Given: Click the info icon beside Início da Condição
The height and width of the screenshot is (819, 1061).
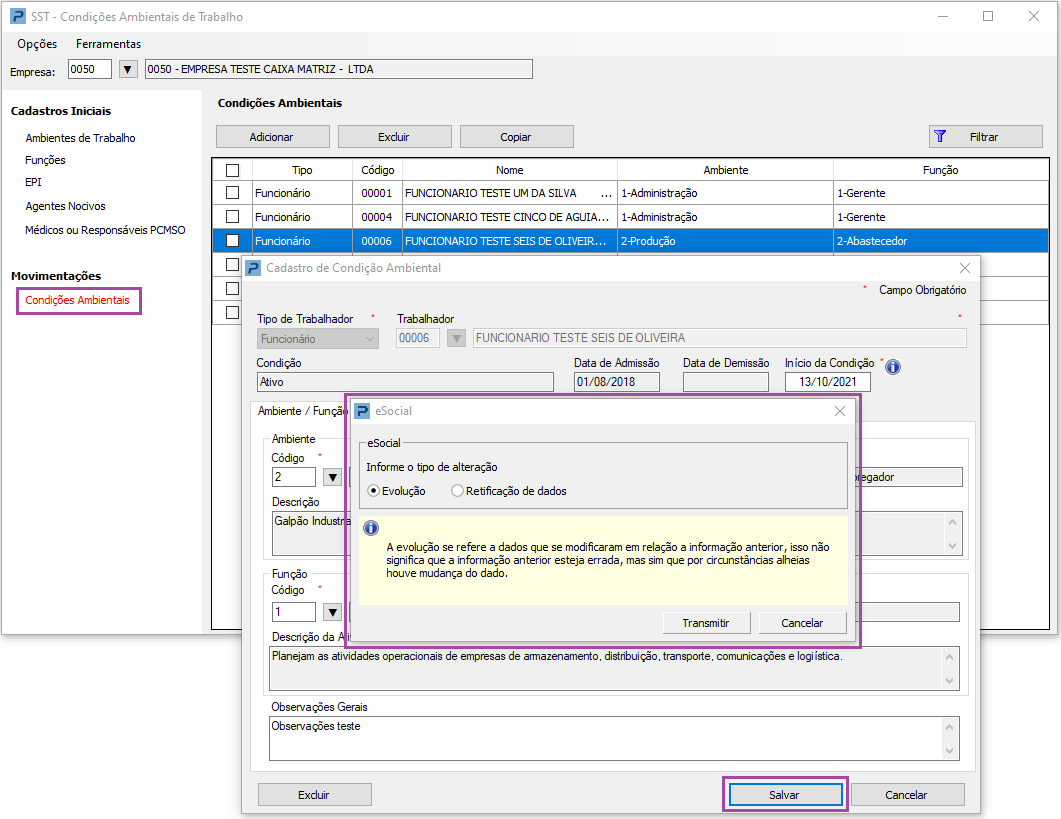Looking at the screenshot, I should pyautogui.click(x=893, y=367).
